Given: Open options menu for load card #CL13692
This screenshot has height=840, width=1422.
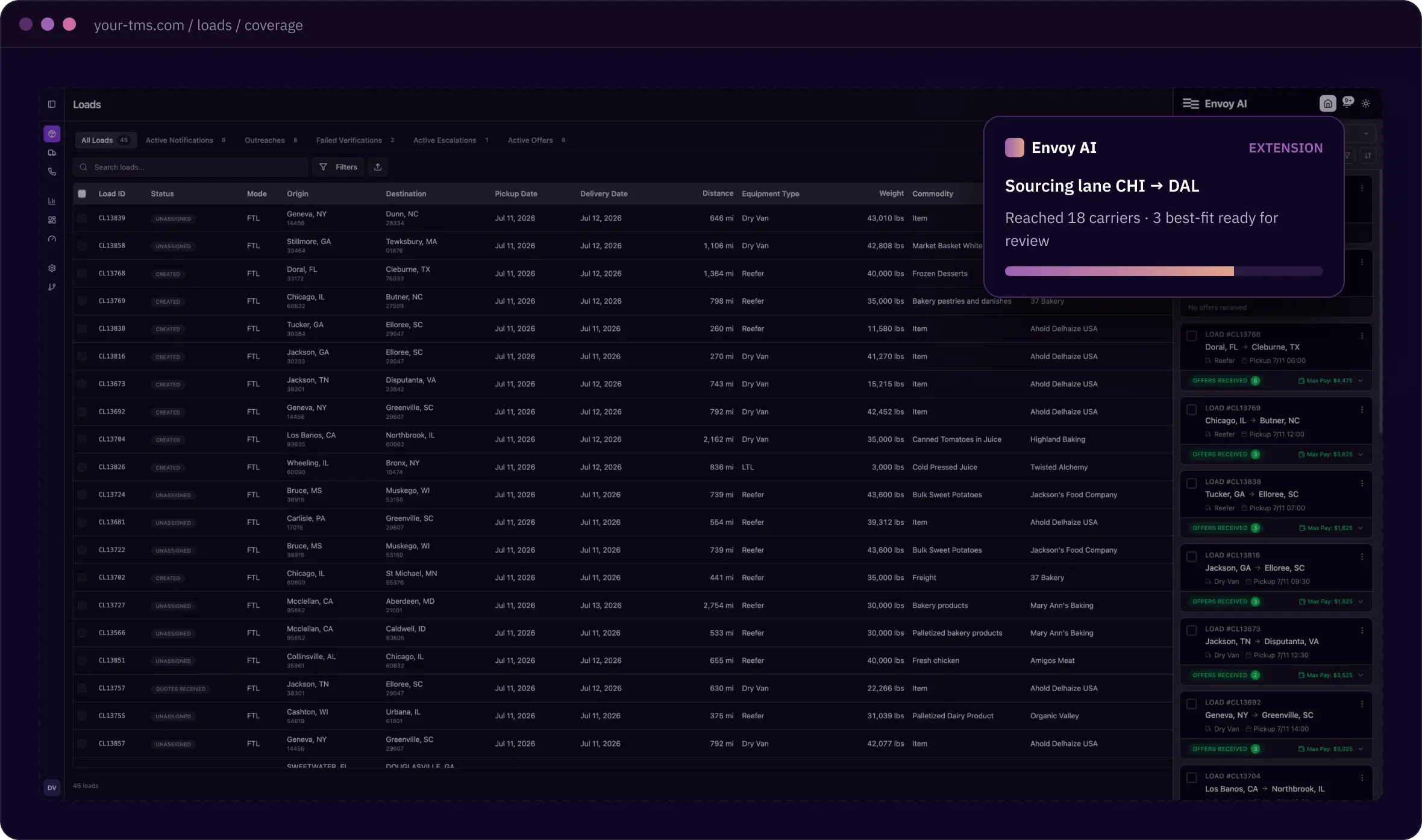Looking at the screenshot, I should point(1362,704).
